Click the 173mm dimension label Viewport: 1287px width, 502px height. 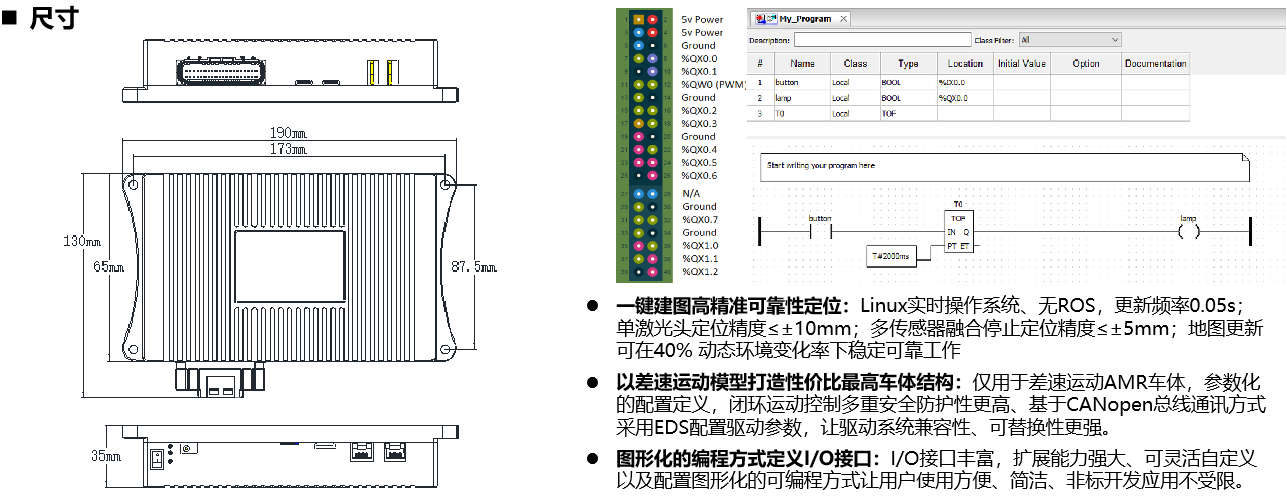pyautogui.click(x=288, y=150)
